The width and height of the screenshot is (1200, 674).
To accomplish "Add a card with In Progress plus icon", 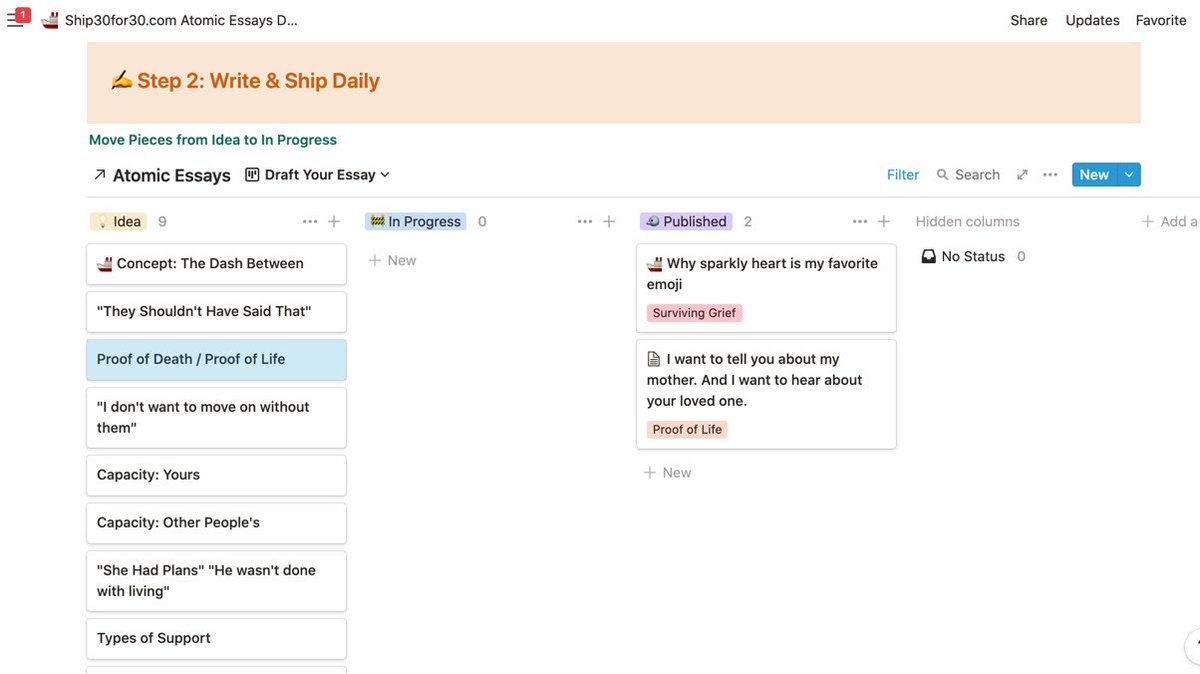I will click(x=608, y=222).
